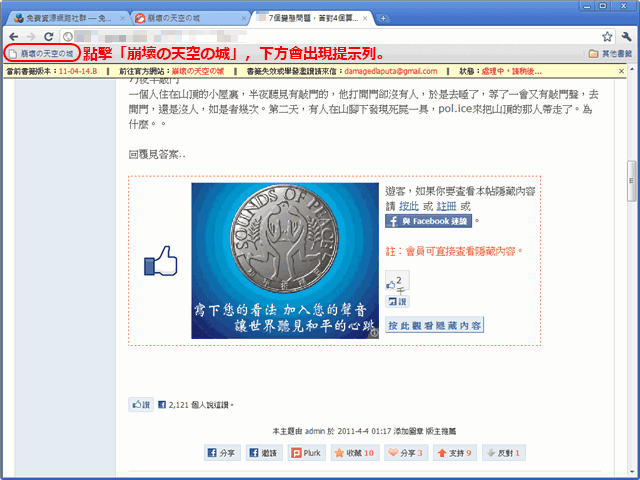Image resolution: width=640 pixels, height=480 pixels.
Task: Share to Plurk button
Action: (x=307, y=453)
